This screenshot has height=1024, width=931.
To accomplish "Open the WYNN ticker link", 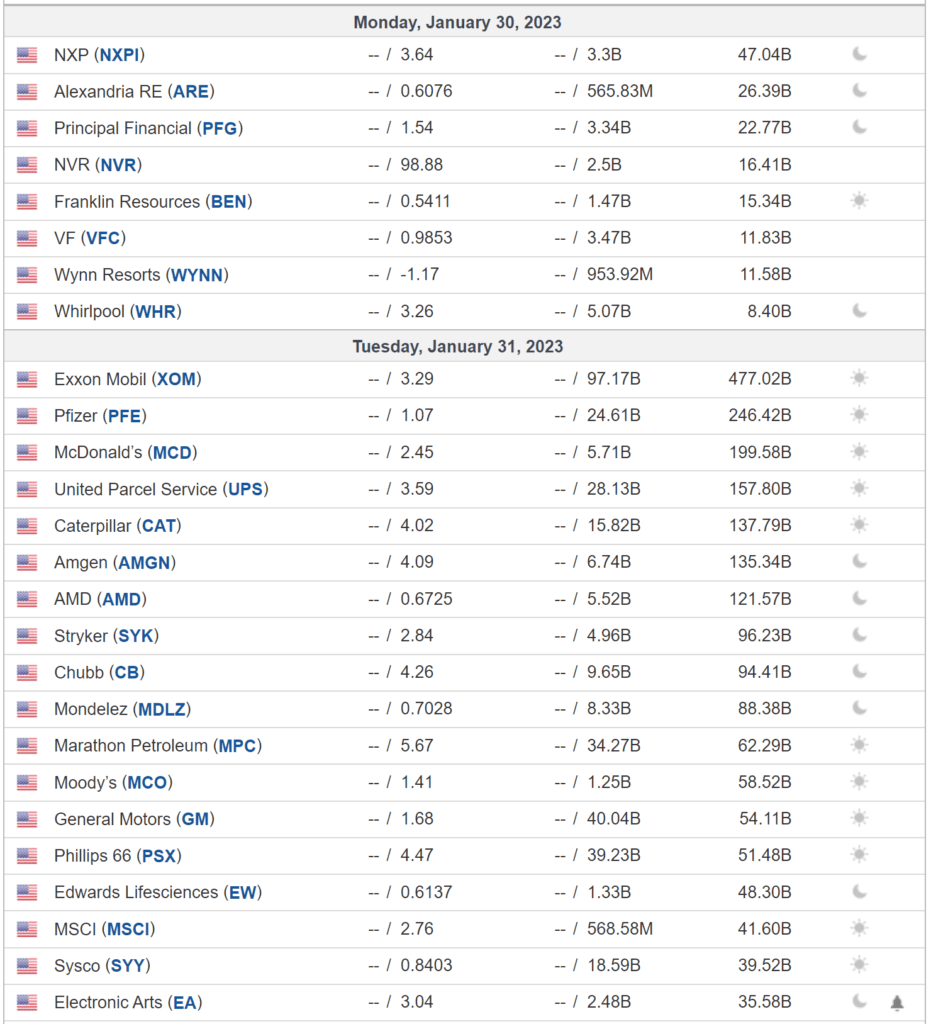I will coord(197,275).
